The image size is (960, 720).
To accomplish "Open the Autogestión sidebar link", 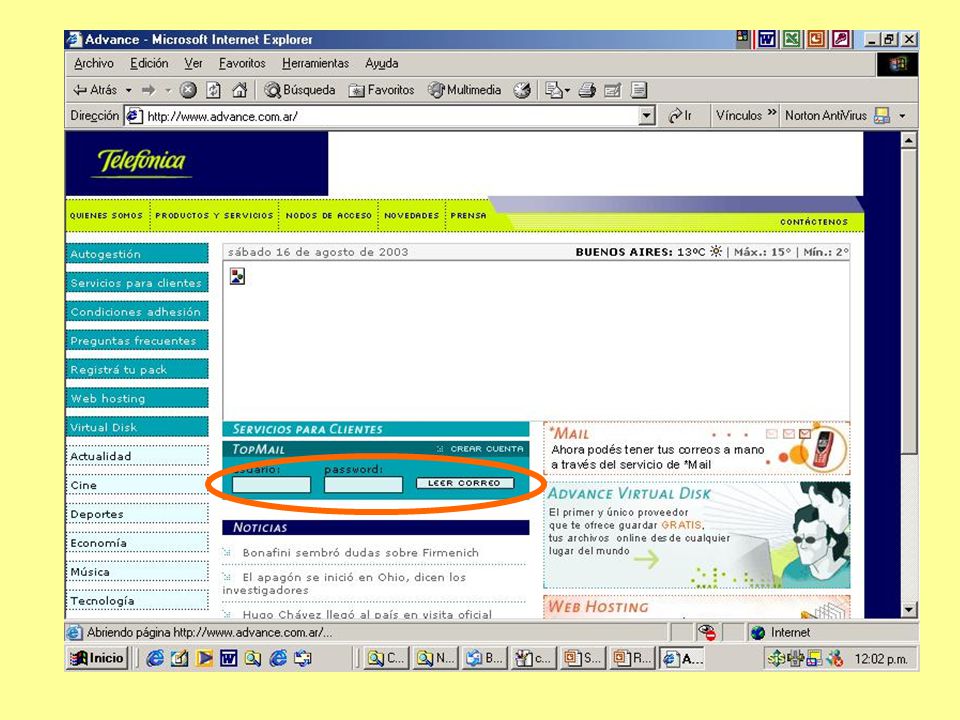I will point(137,254).
